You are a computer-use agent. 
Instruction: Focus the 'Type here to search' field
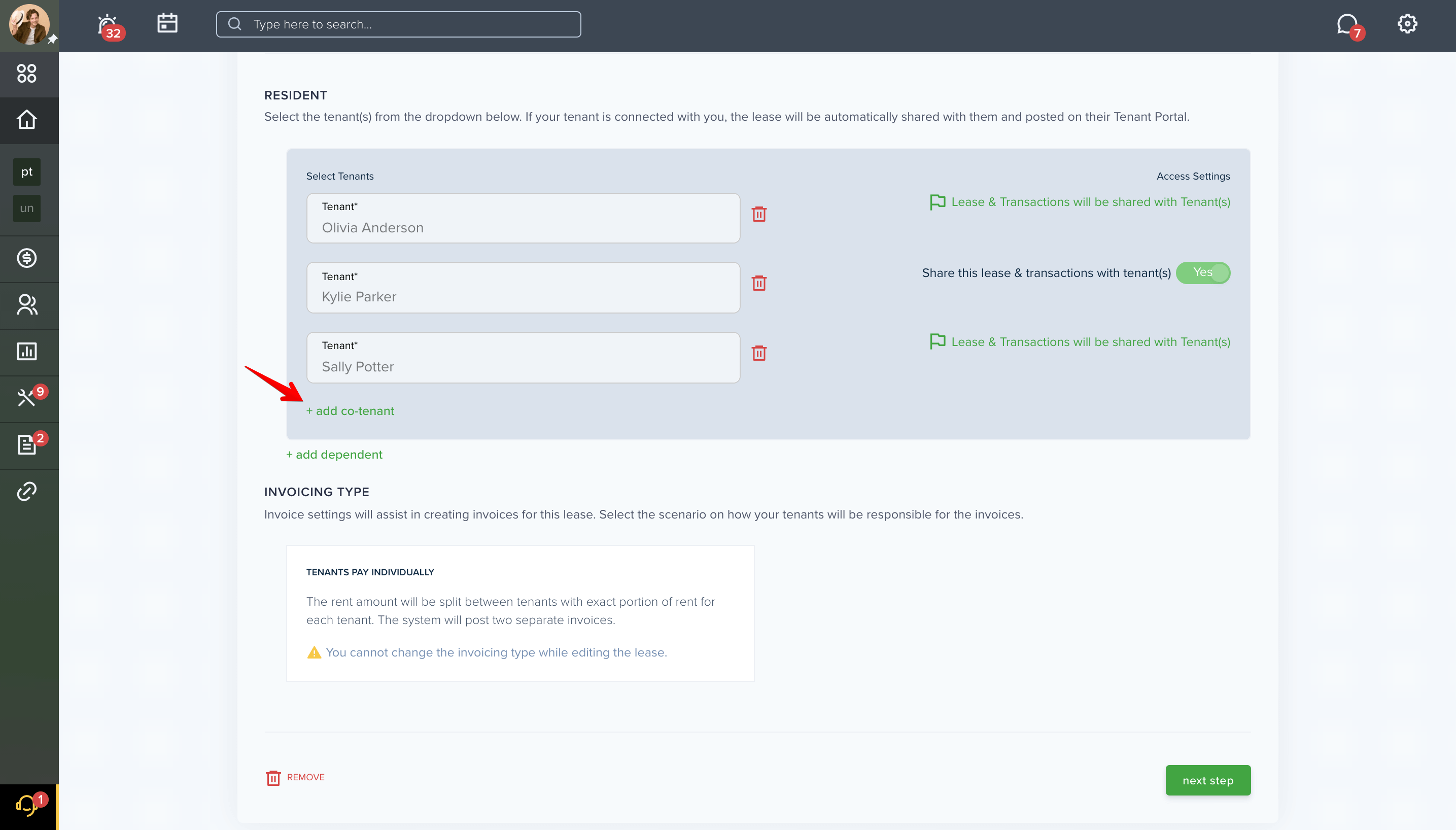pyautogui.click(x=398, y=24)
